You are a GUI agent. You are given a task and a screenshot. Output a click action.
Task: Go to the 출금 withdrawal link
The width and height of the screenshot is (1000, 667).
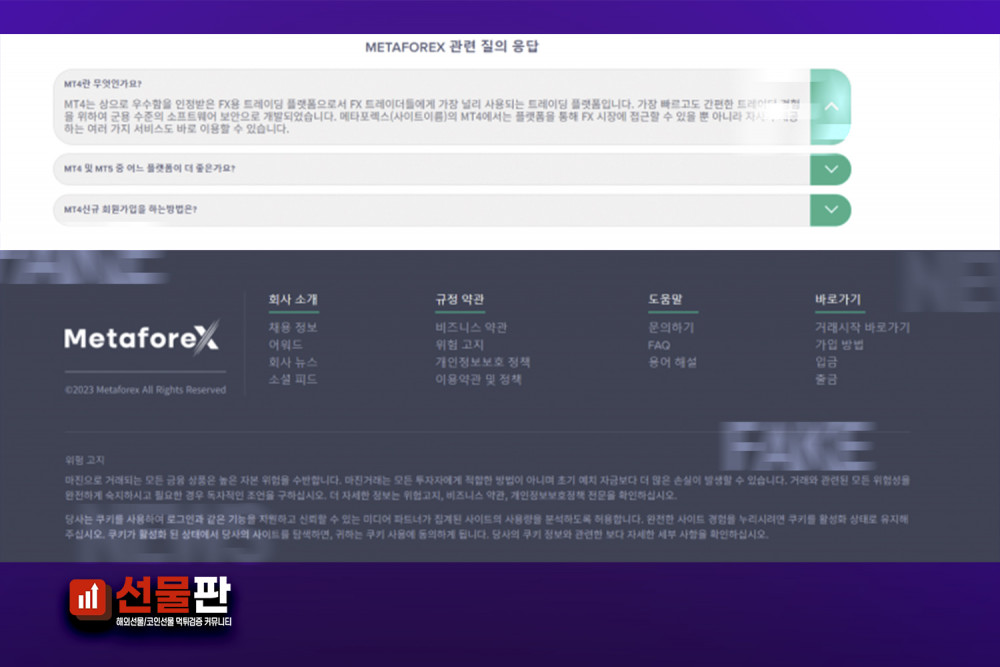(826, 380)
